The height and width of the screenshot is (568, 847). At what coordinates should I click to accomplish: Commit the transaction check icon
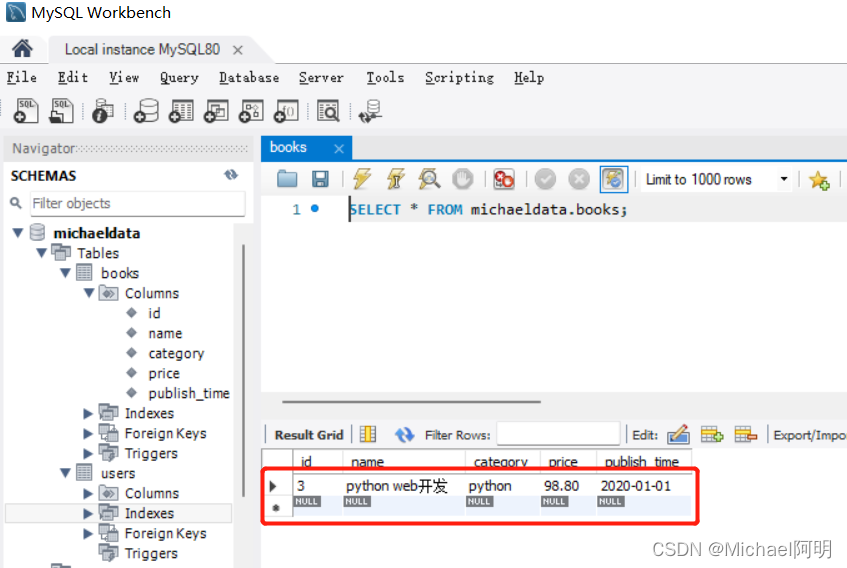pyautogui.click(x=545, y=179)
